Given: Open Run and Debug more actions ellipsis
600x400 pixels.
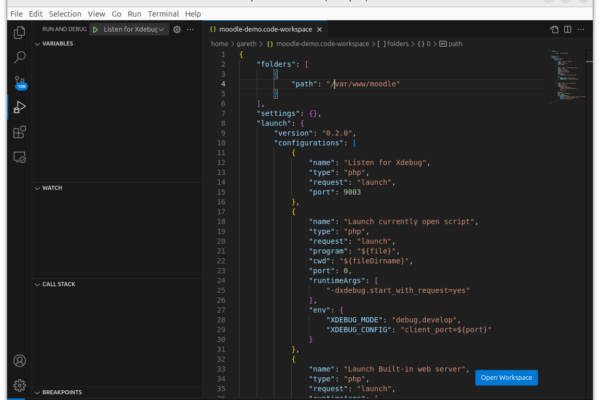Looking at the screenshot, I should point(190,29).
